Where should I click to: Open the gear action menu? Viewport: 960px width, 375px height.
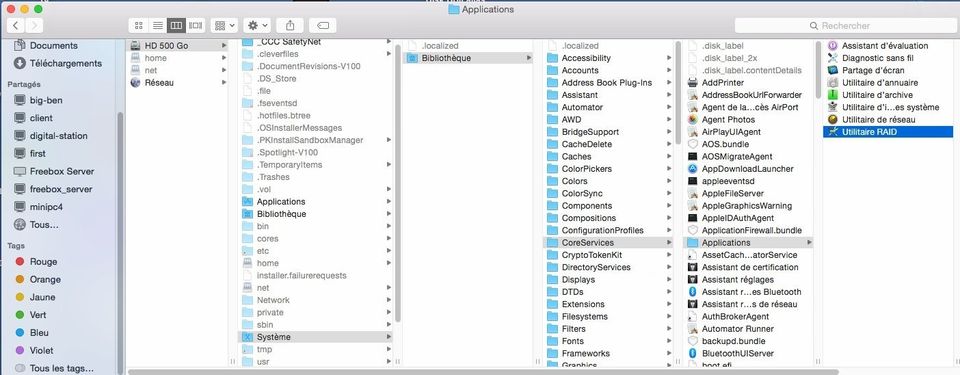point(257,25)
